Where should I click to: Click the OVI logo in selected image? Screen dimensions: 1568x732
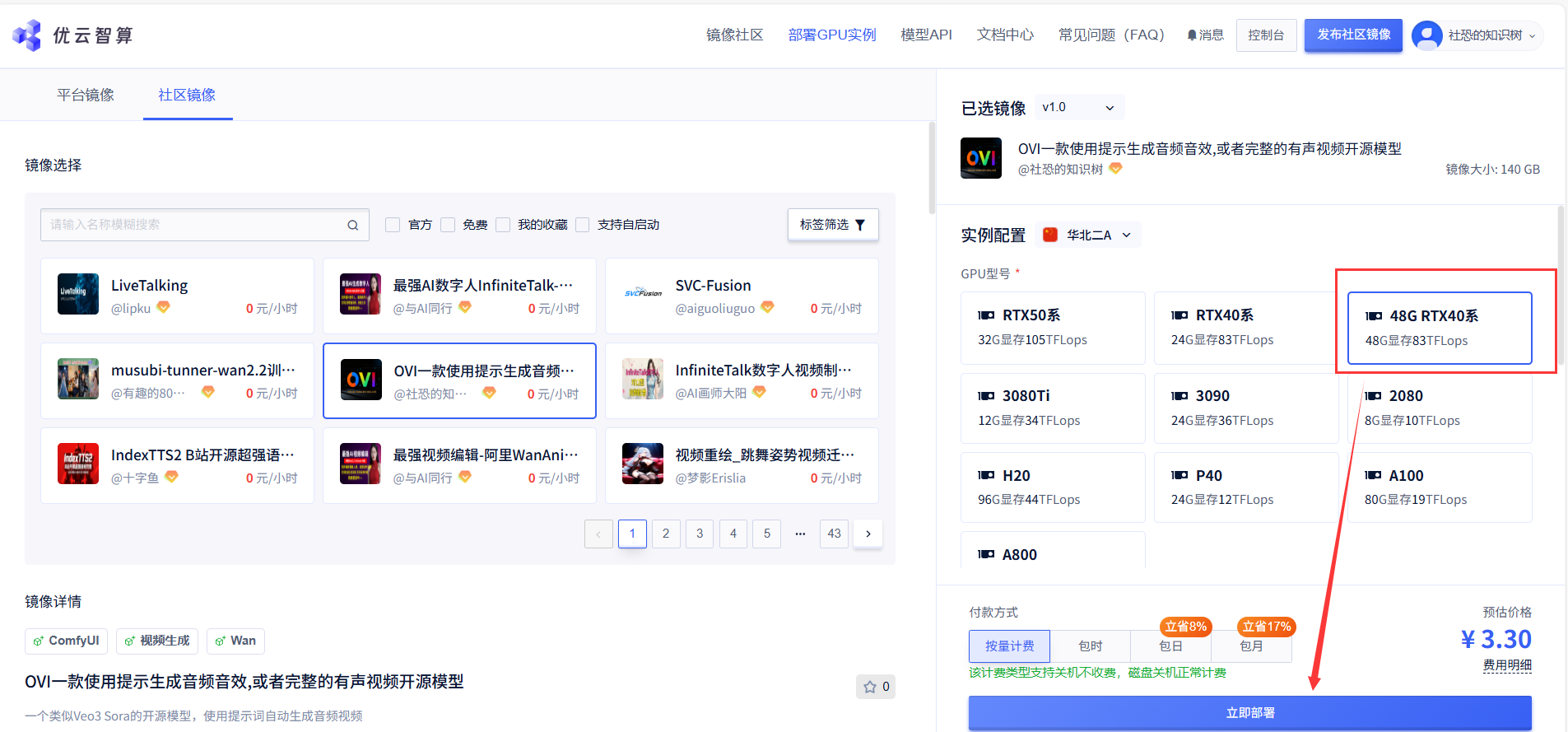(x=981, y=158)
